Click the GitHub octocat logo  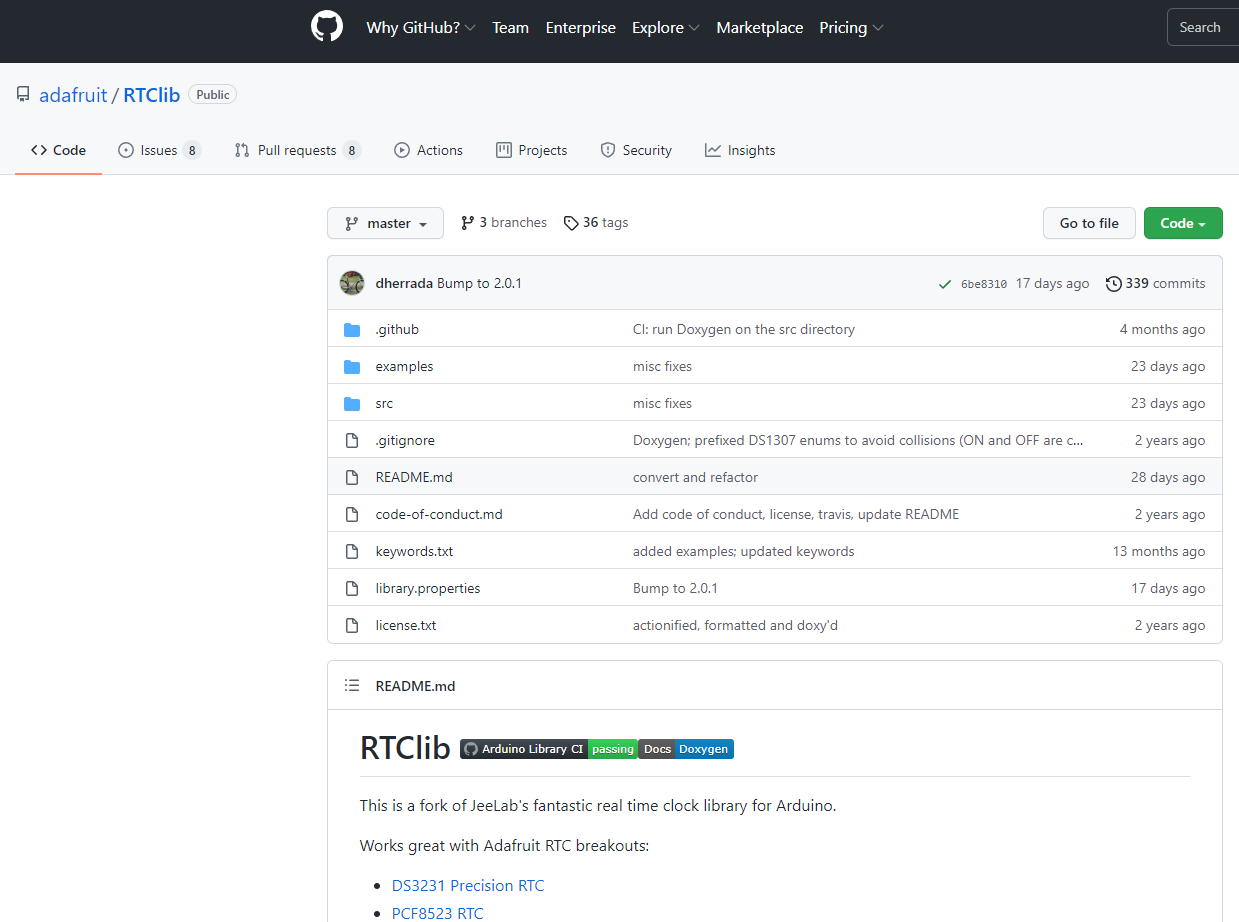tap(327, 27)
